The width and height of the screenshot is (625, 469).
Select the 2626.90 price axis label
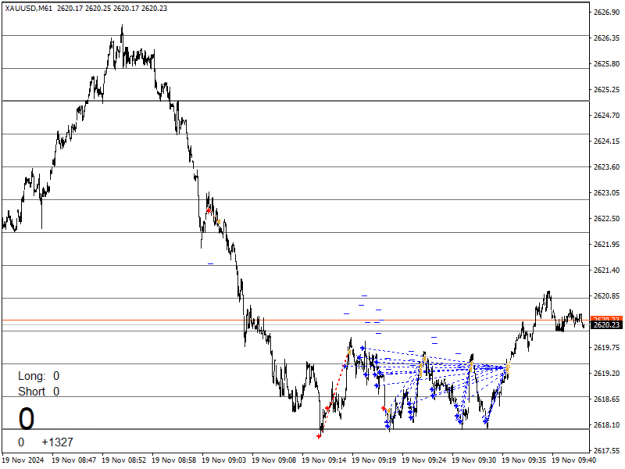(606, 12)
